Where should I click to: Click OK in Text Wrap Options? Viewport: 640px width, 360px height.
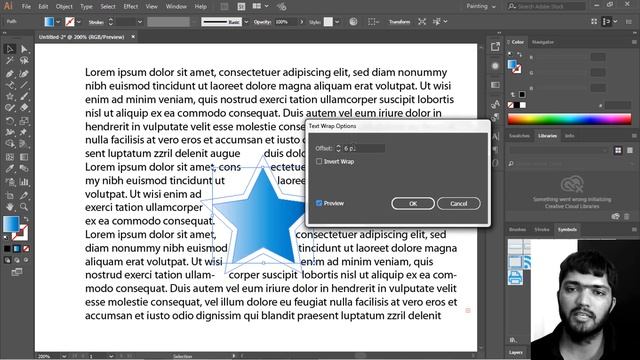click(x=413, y=204)
